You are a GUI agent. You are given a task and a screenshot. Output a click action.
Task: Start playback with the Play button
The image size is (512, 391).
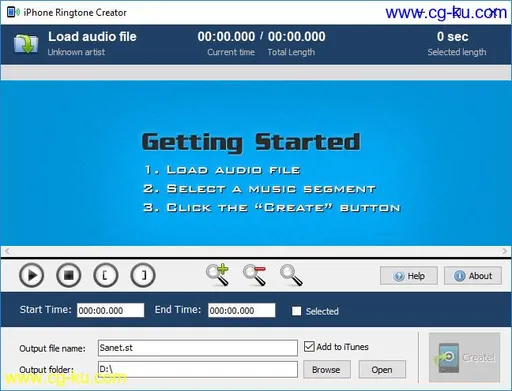click(x=31, y=275)
